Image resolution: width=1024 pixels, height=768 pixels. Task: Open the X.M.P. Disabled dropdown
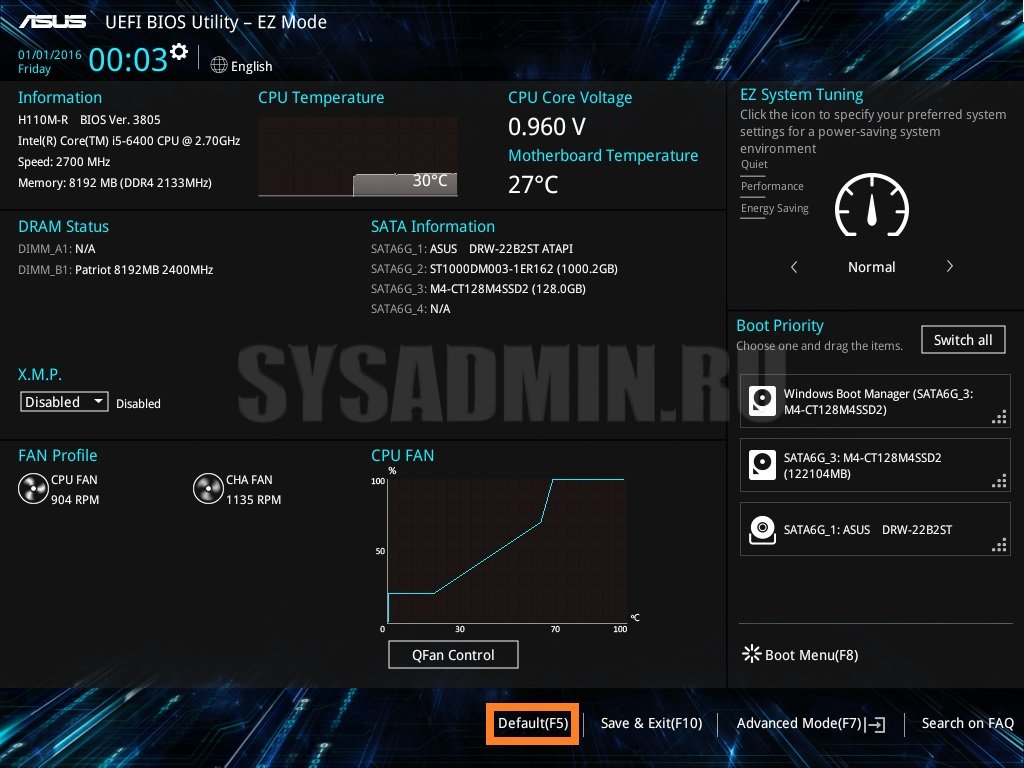(65, 402)
